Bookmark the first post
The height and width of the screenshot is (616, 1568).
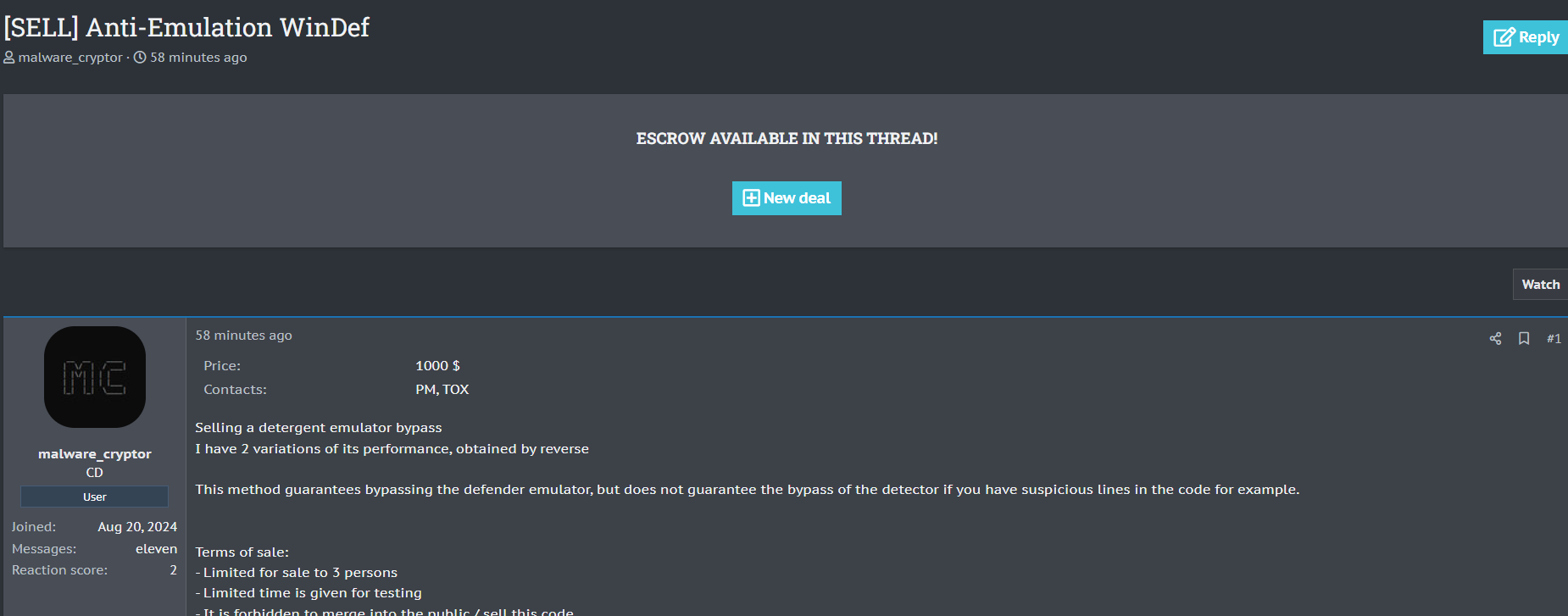click(x=1524, y=339)
